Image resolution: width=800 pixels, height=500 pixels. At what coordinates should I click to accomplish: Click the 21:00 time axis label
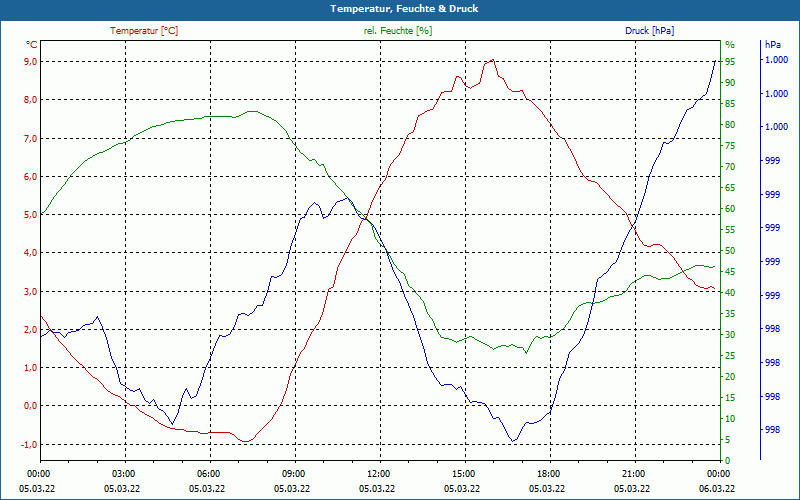[x=634, y=473]
